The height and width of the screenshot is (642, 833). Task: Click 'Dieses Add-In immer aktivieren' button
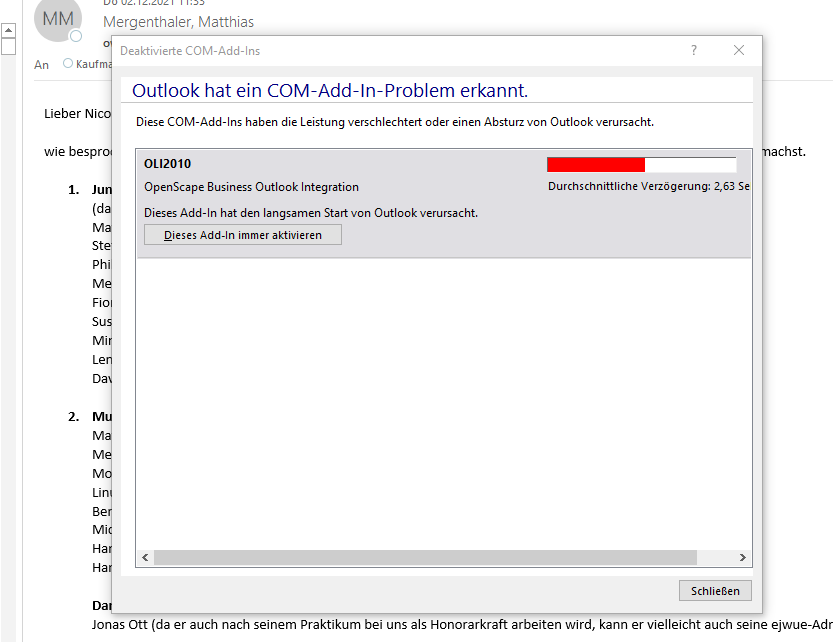243,235
